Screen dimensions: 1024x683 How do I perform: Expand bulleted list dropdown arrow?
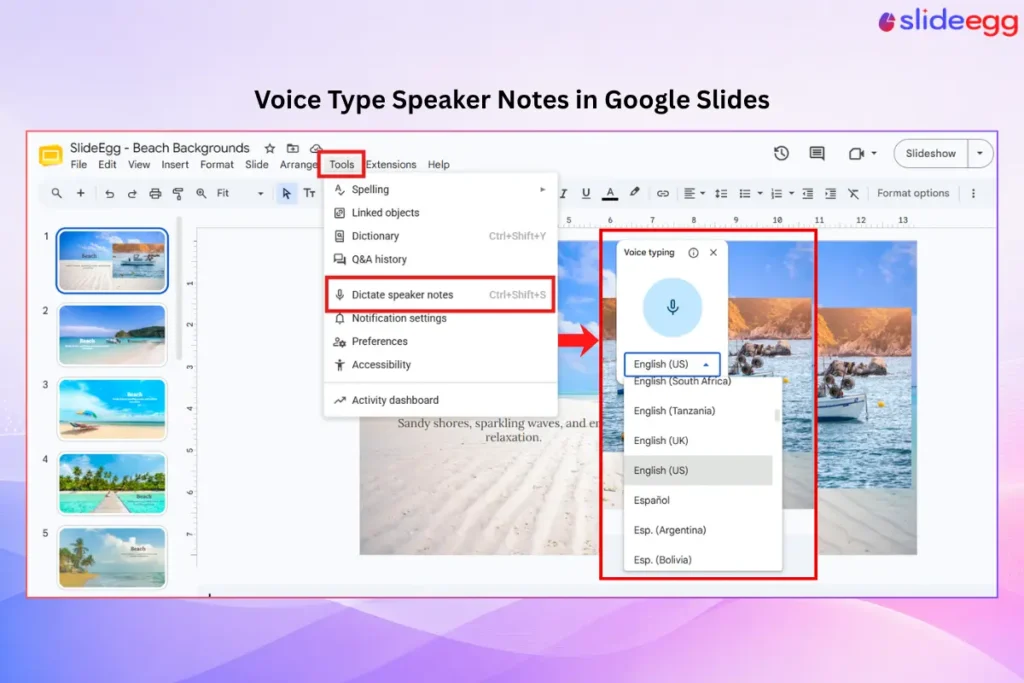(760, 193)
